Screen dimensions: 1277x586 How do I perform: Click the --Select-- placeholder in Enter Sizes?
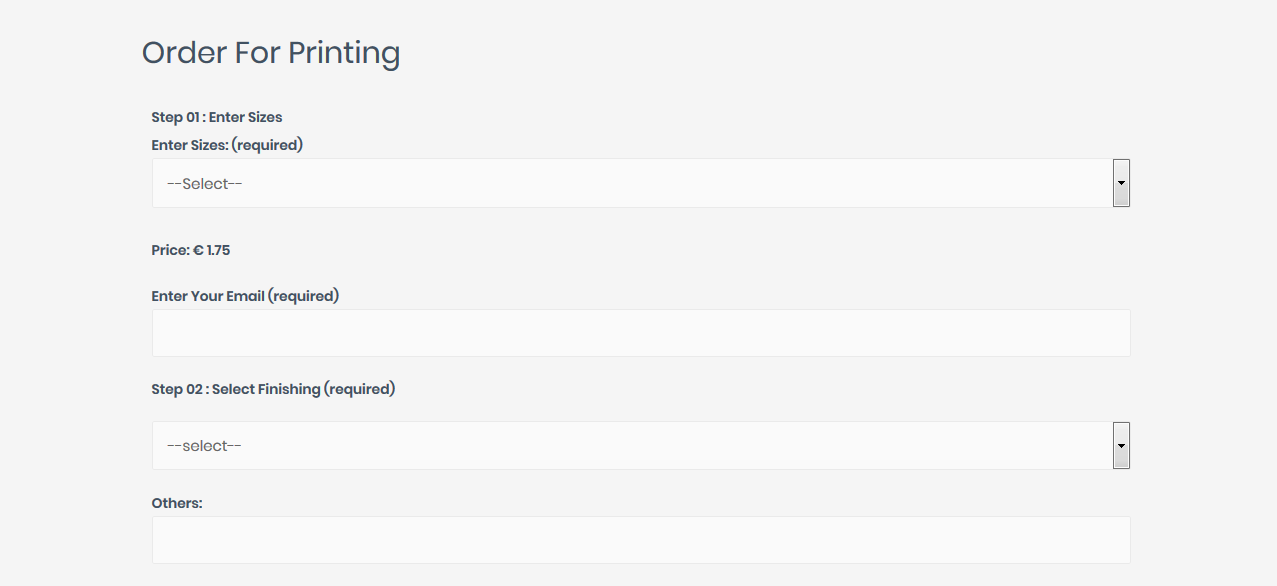[205, 184]
